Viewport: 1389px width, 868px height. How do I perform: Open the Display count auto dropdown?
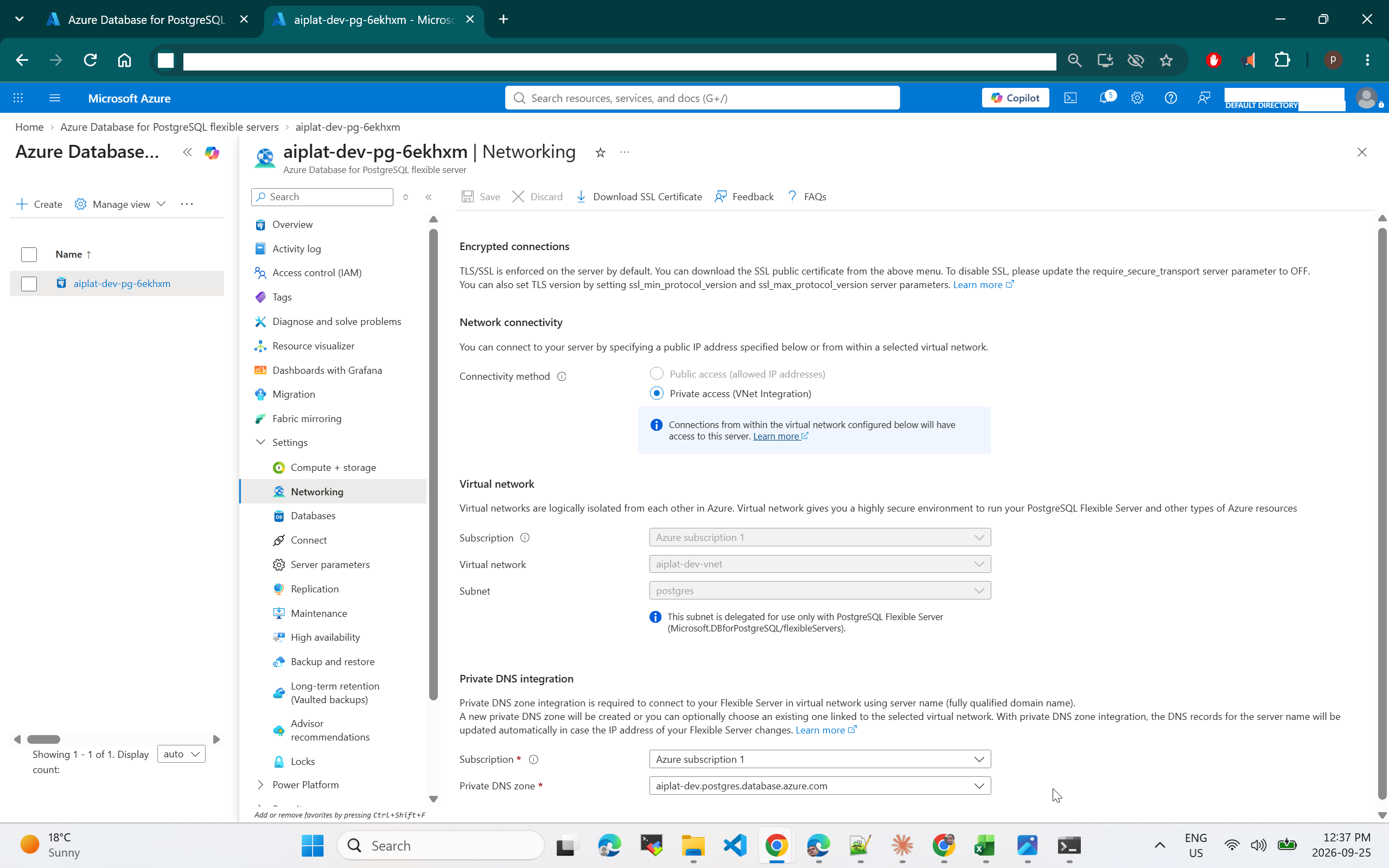[181, 754]
